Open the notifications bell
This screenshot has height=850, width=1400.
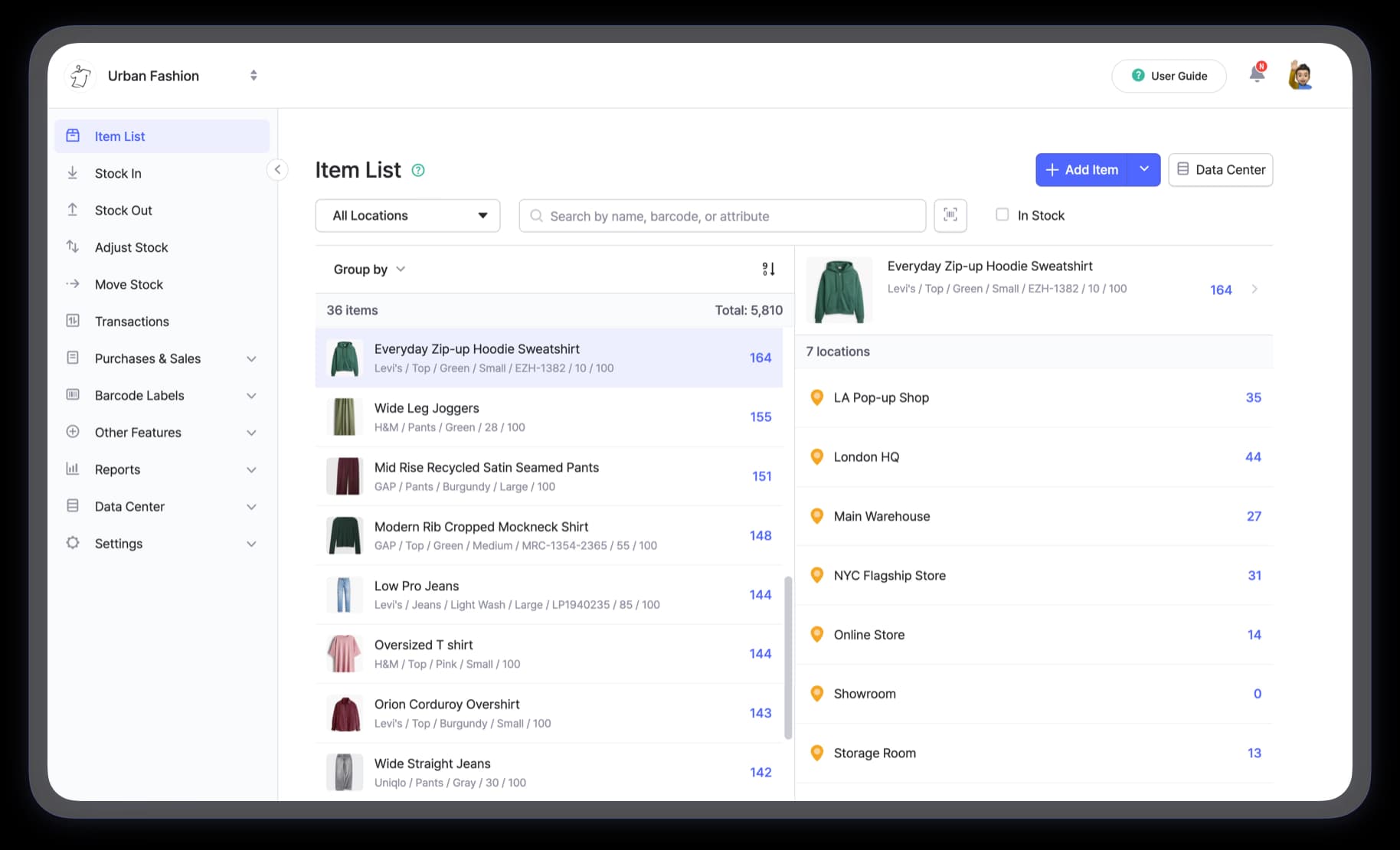(x=1257, y=74)
